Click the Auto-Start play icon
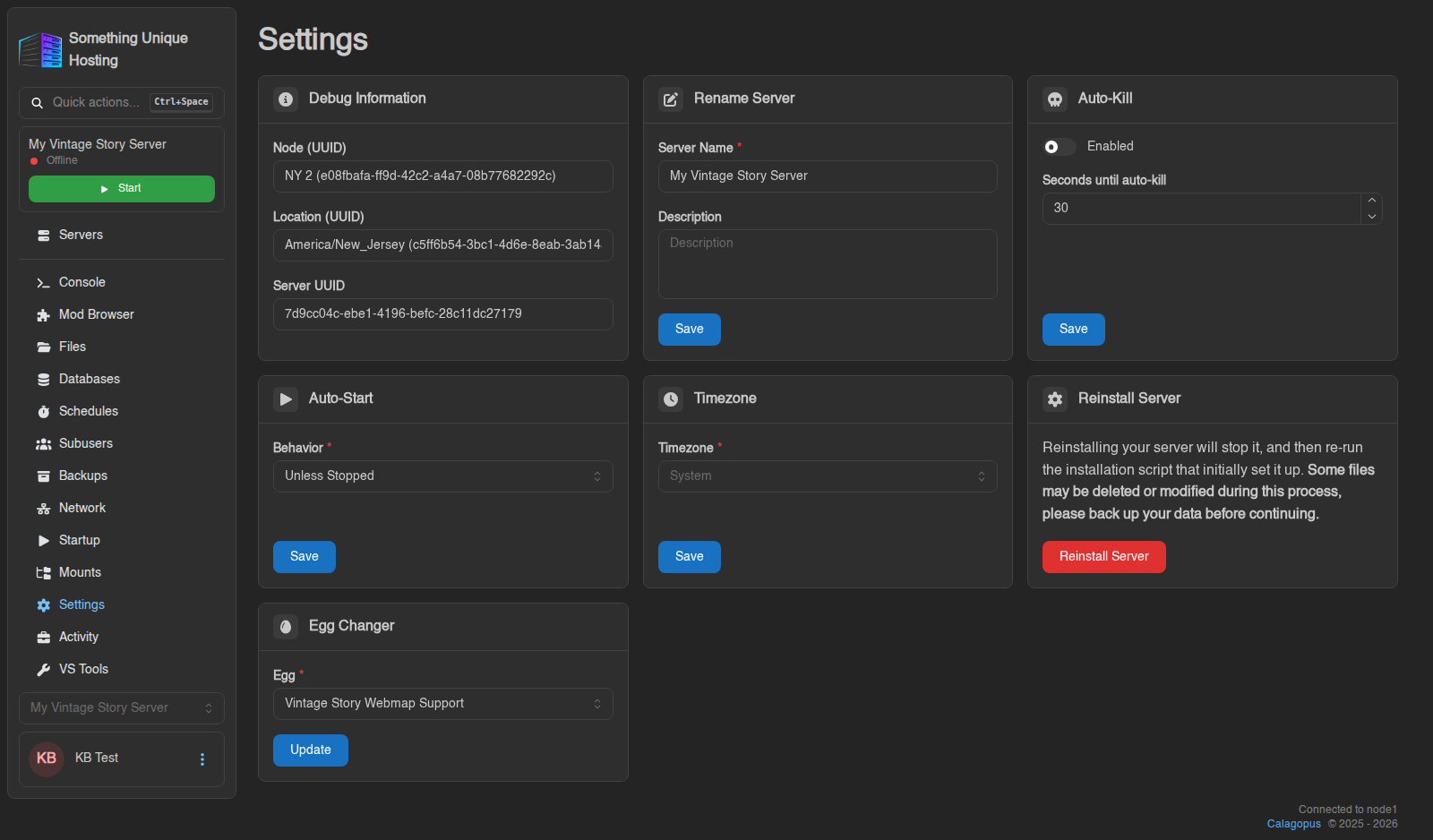 [x=286, y=399]
